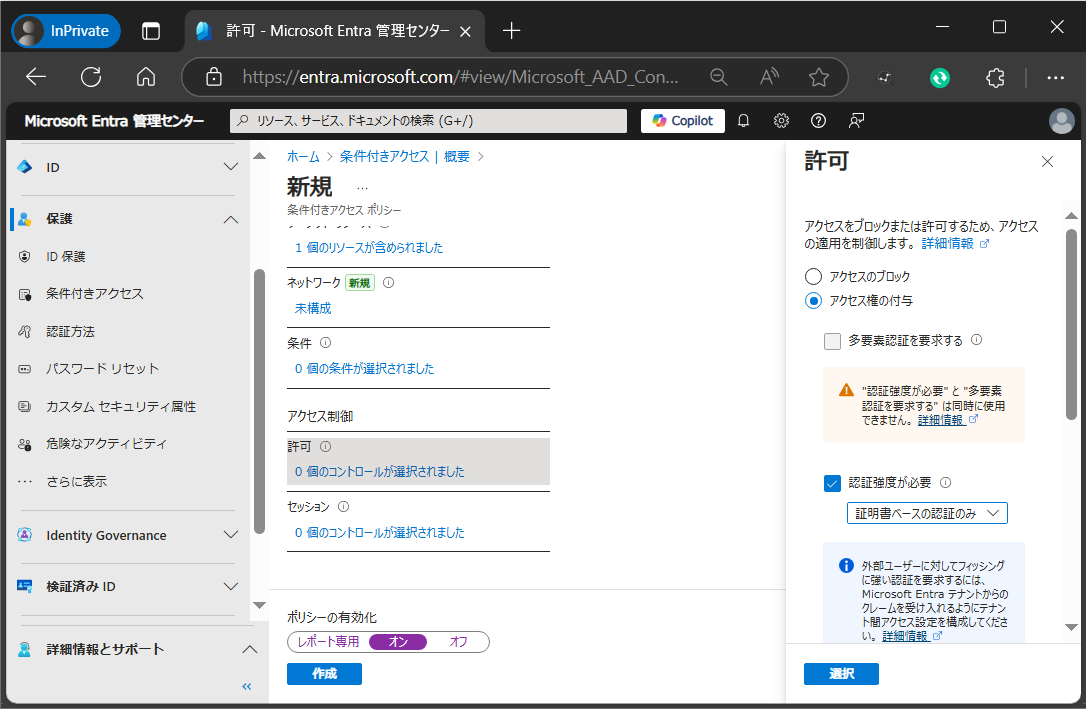The width and height of the screenshot is (1086, 709).
Task: Collapse the 保護 sidebar section
Action: [230, 219]
